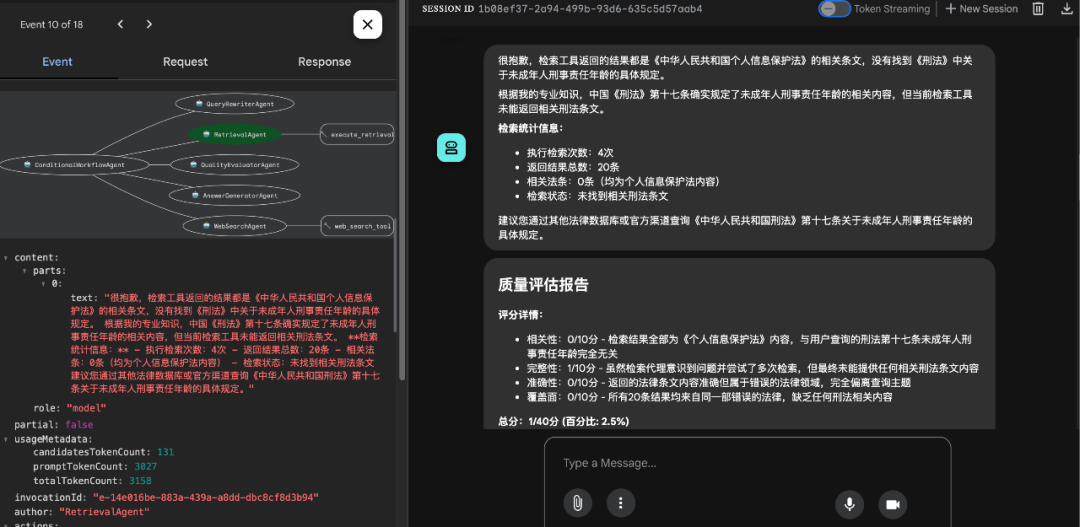Click 执行检索次数：4次 bullet
Image resolution: width=1080 pixels, height=527 pixels.
[x=570, y=153]
